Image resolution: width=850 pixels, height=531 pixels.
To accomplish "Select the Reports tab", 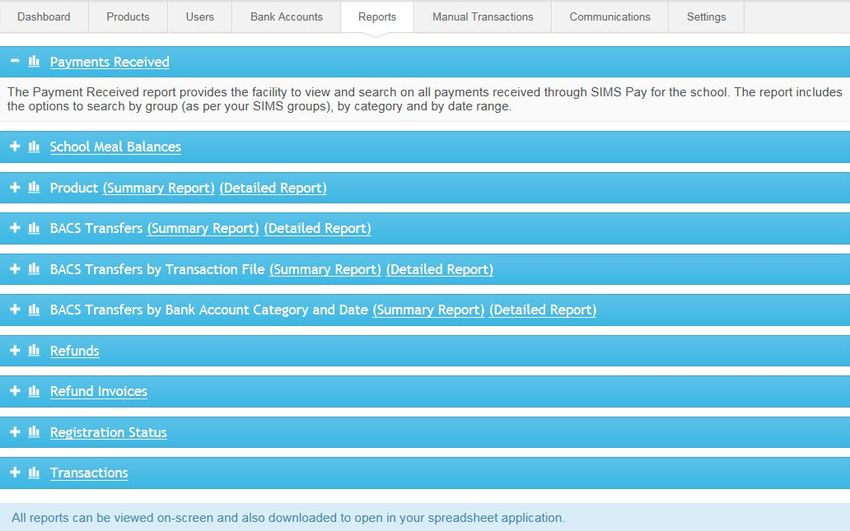I will (377, 17).
